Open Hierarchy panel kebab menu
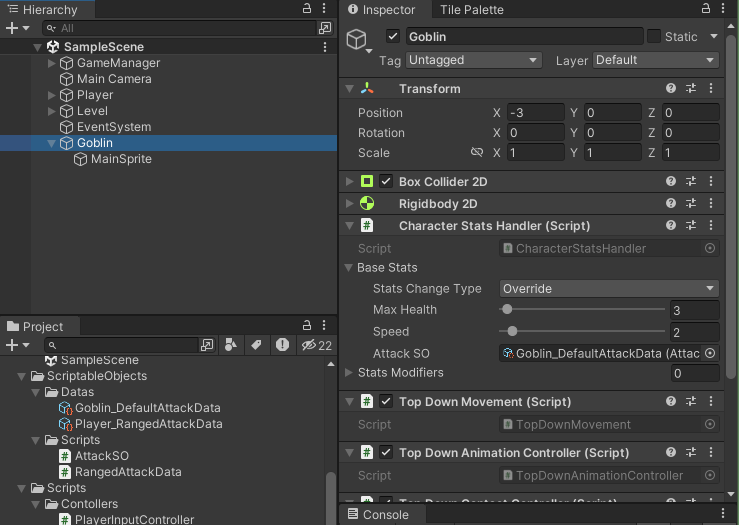Screen dimensions: 739x525 (324, 8)
